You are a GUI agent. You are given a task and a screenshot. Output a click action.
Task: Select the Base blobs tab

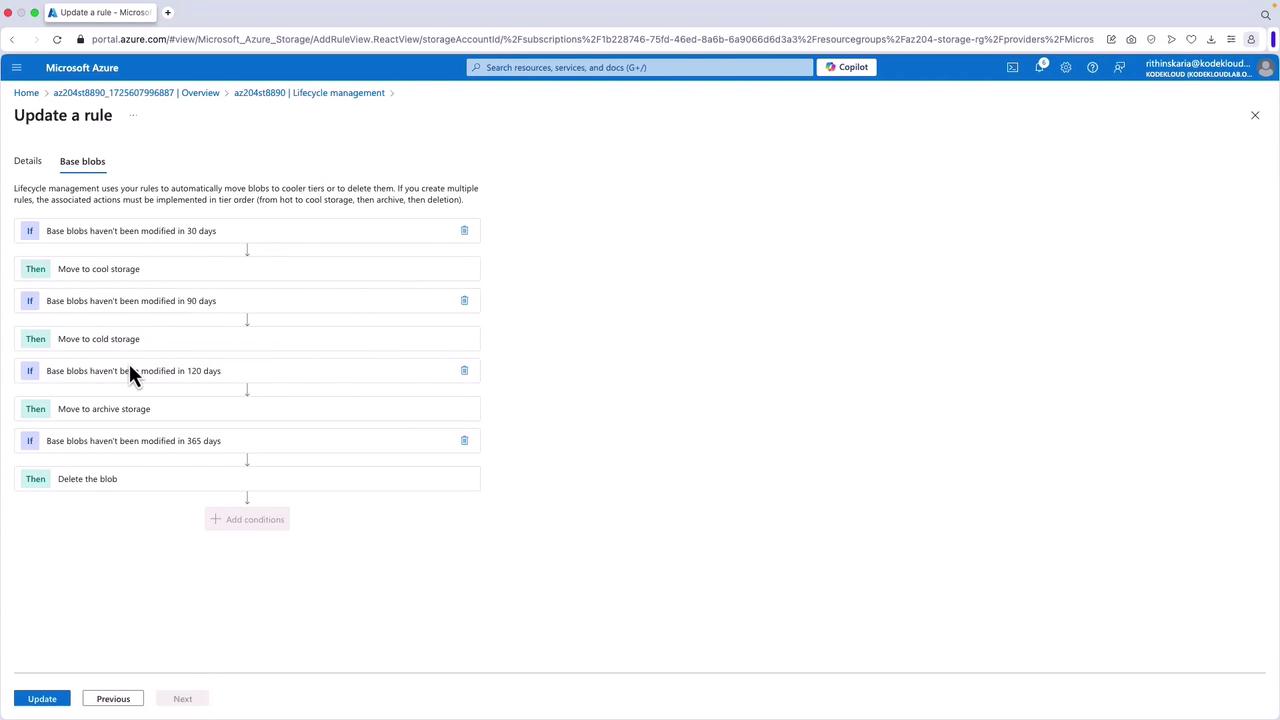[x=82, y=161]
